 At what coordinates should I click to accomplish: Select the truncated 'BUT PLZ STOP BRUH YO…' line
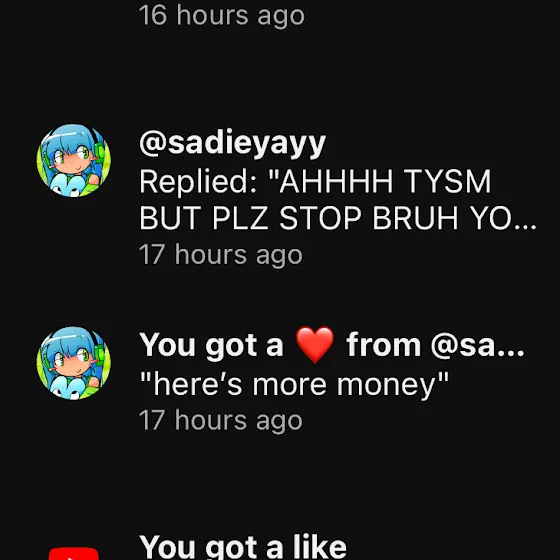coord(338,218)
